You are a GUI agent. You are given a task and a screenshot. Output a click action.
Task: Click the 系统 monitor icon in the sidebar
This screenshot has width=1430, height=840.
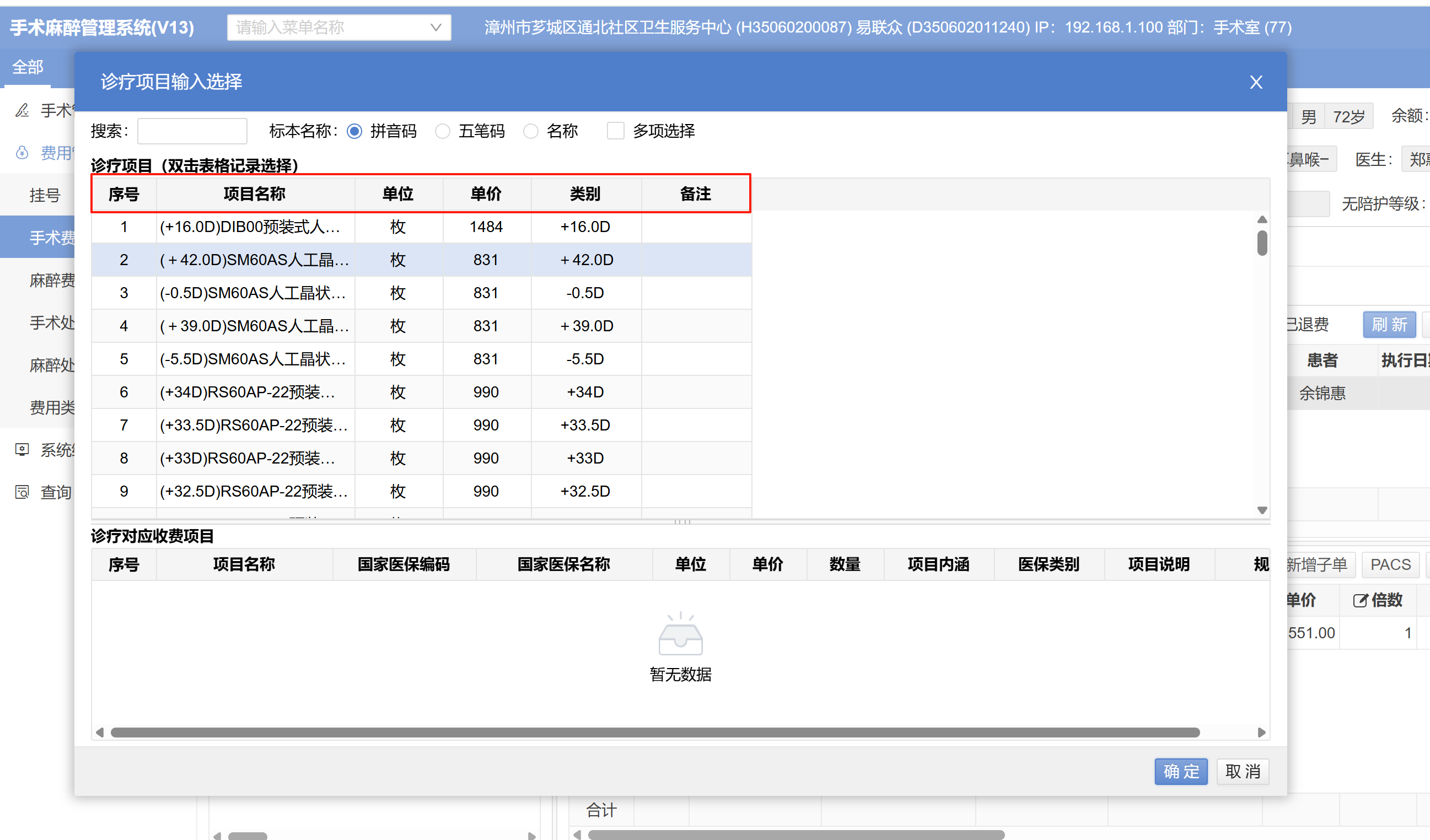pyautogui.click(x=22, y=450)
